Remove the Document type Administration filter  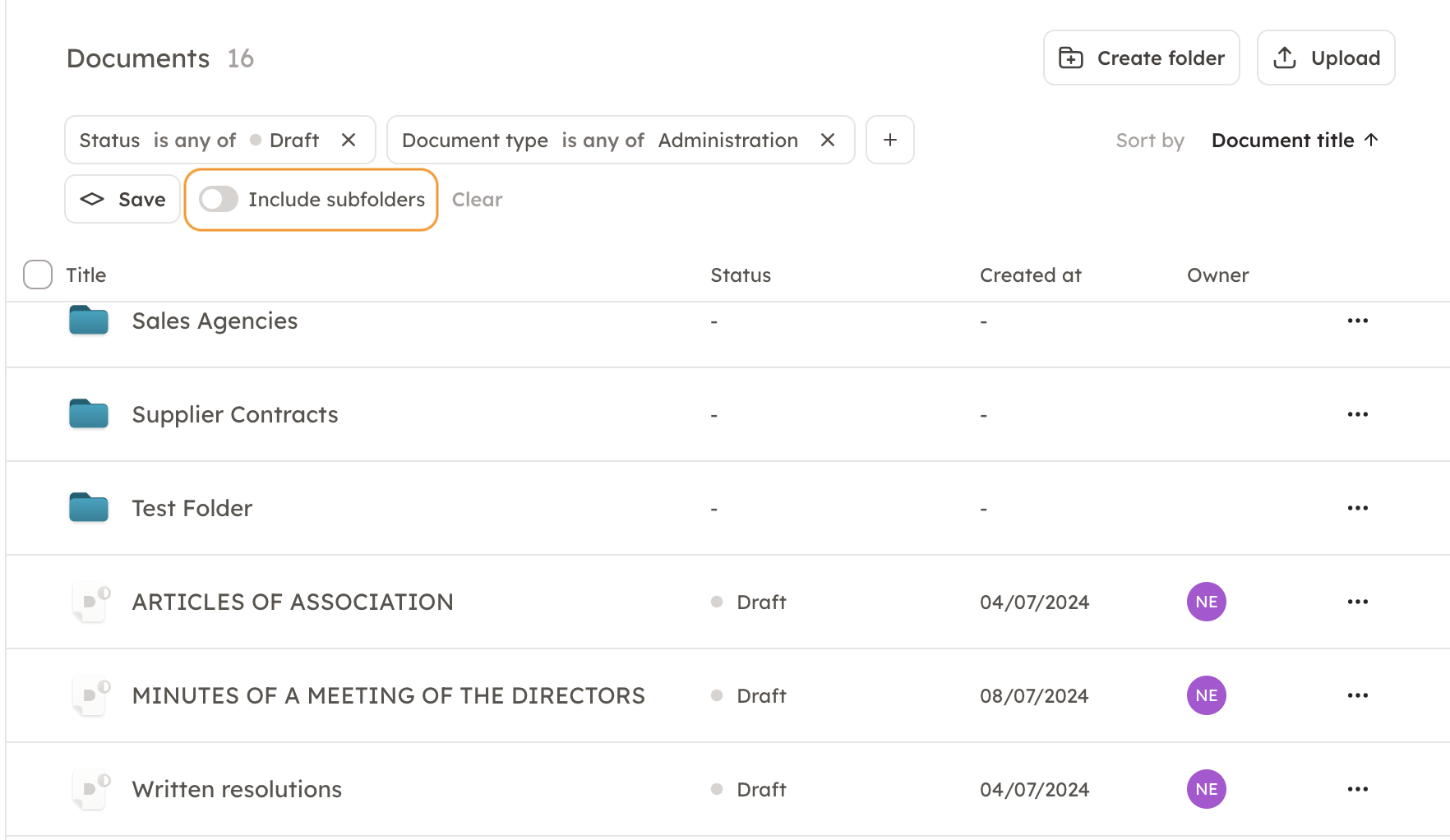(x=828, y=141)
